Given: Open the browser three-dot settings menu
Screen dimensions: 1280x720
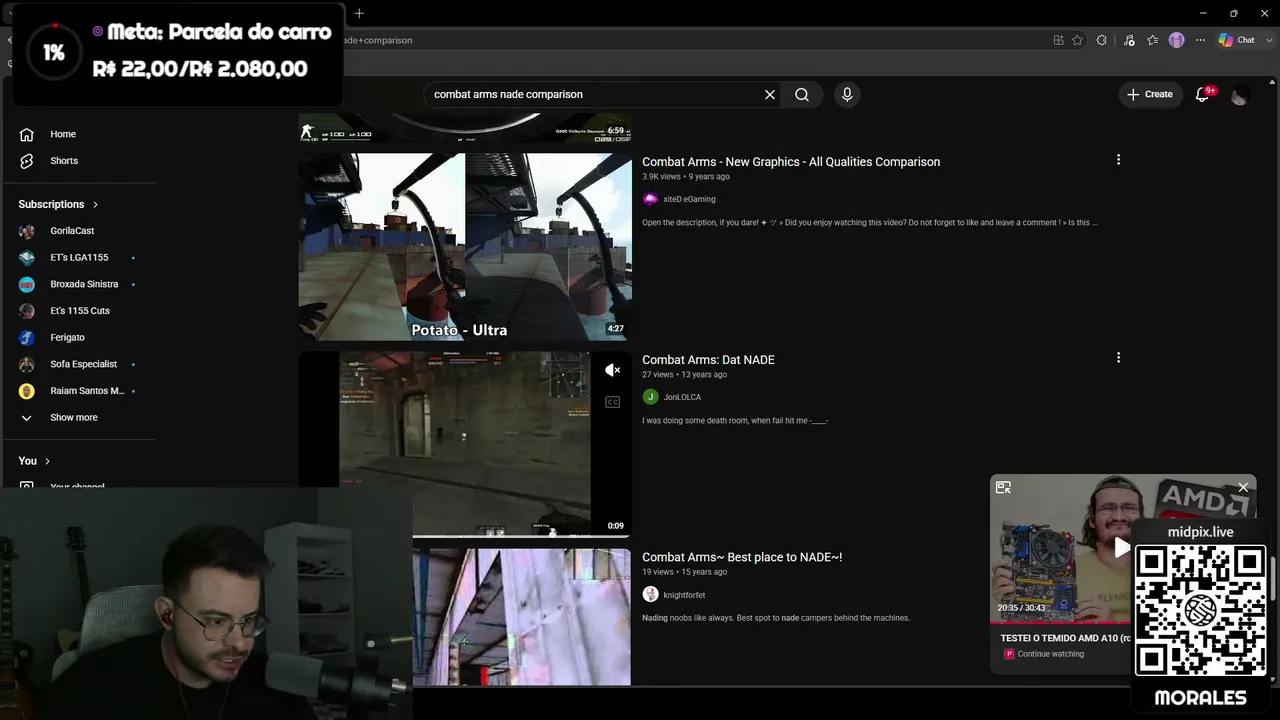Looking at the screenshot, I should (x=1199, y=40).
